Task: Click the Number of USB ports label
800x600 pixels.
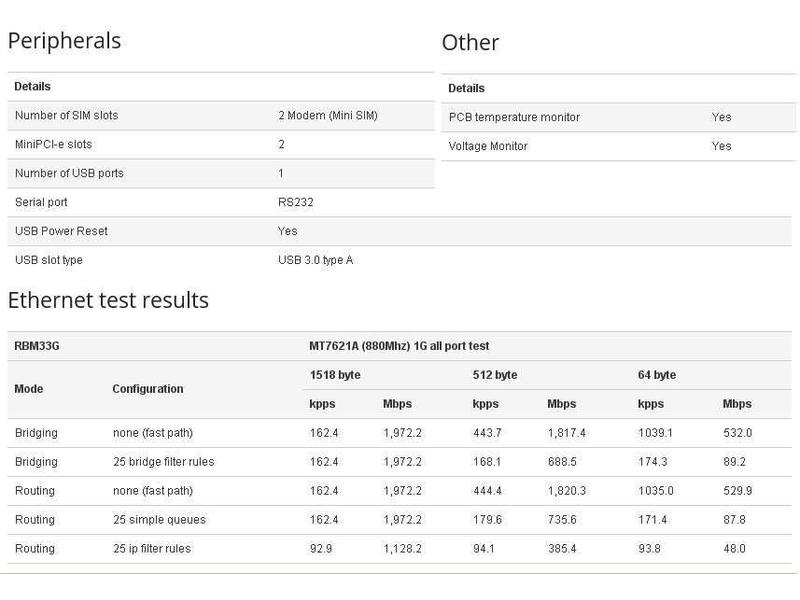Action: (x=69, y=174)
